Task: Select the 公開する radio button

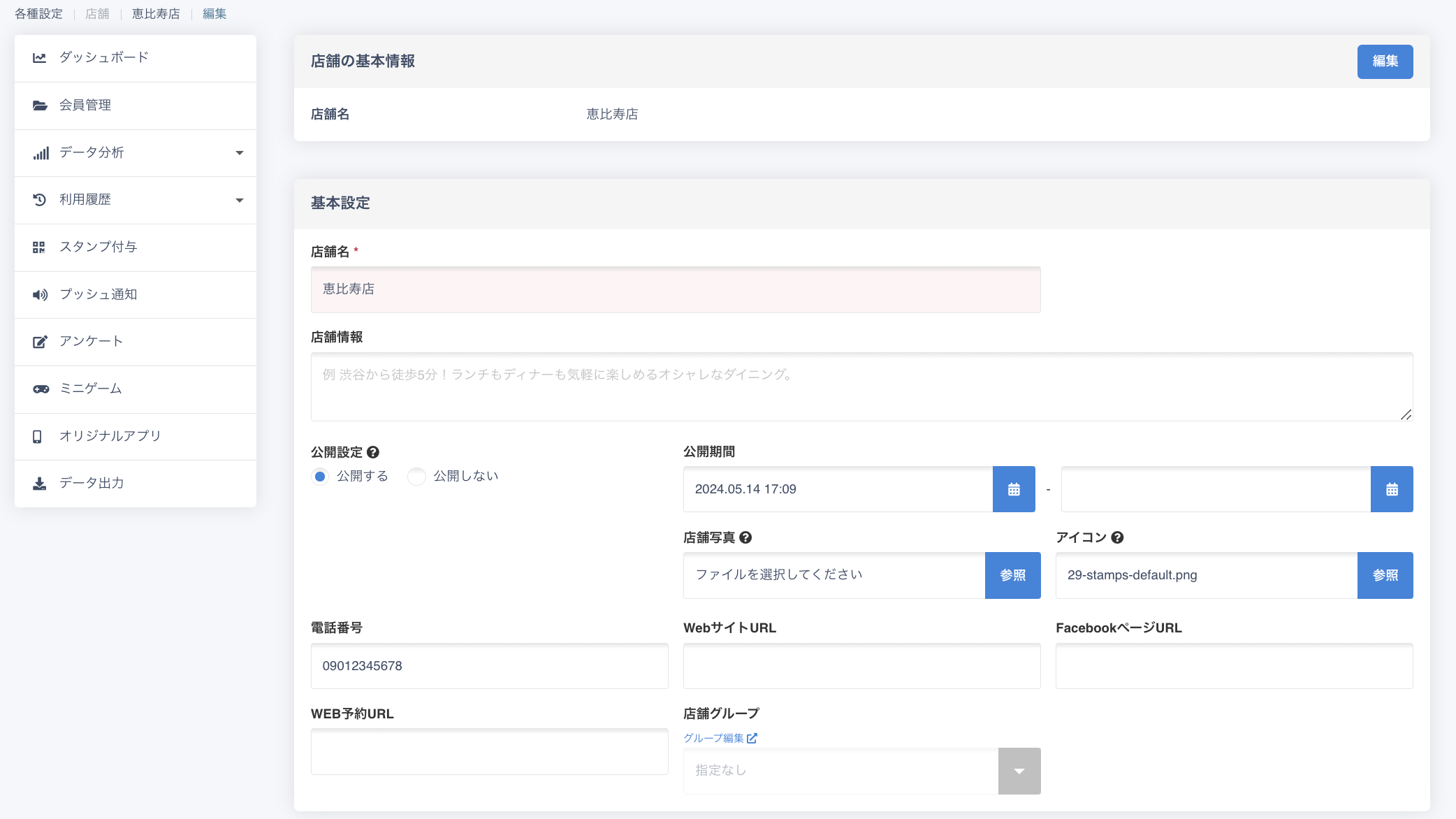Action: [320, 477]
